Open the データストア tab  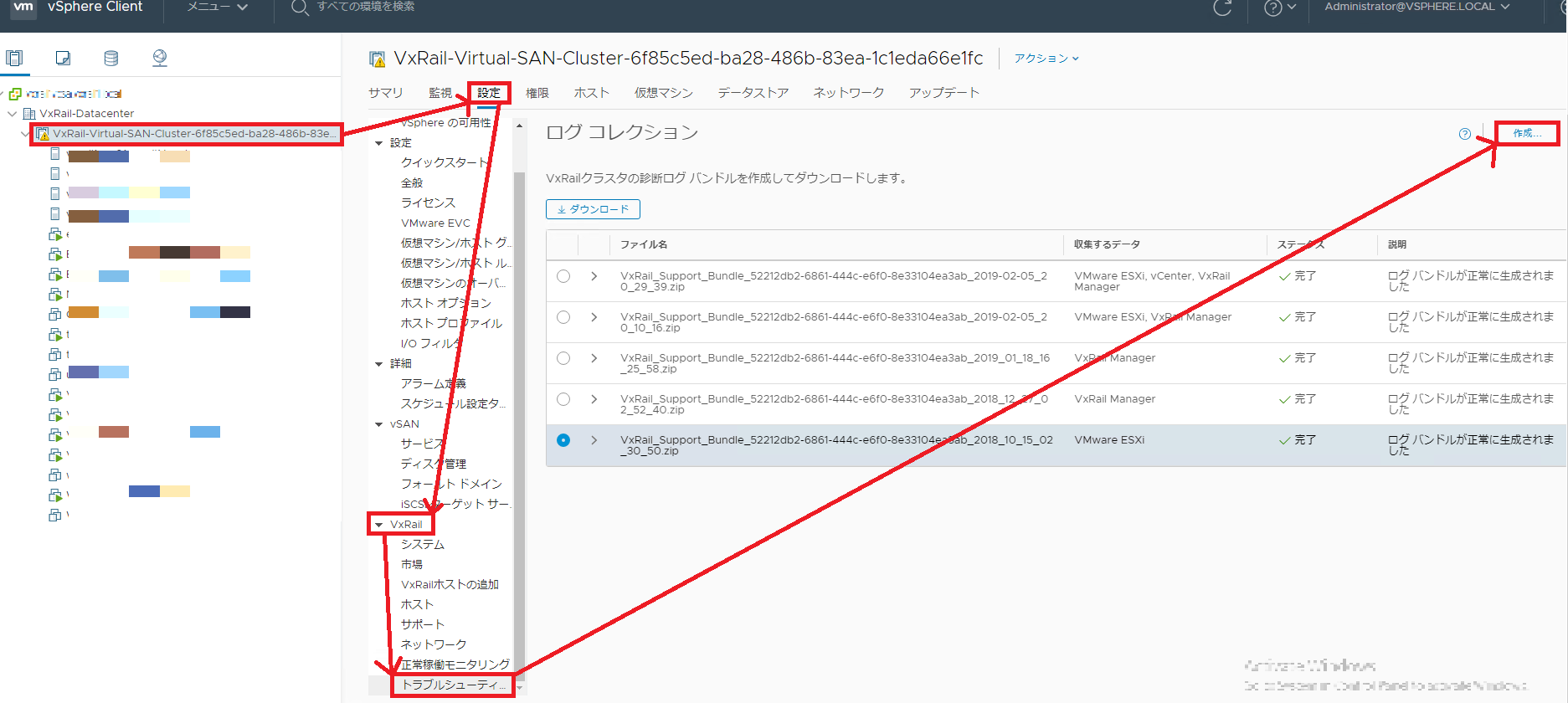coord(753,93)
